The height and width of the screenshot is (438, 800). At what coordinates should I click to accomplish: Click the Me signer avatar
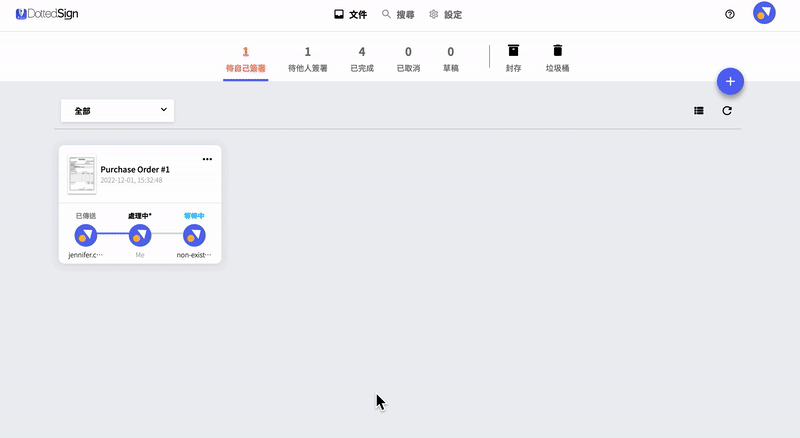click(x=140, y=235)
